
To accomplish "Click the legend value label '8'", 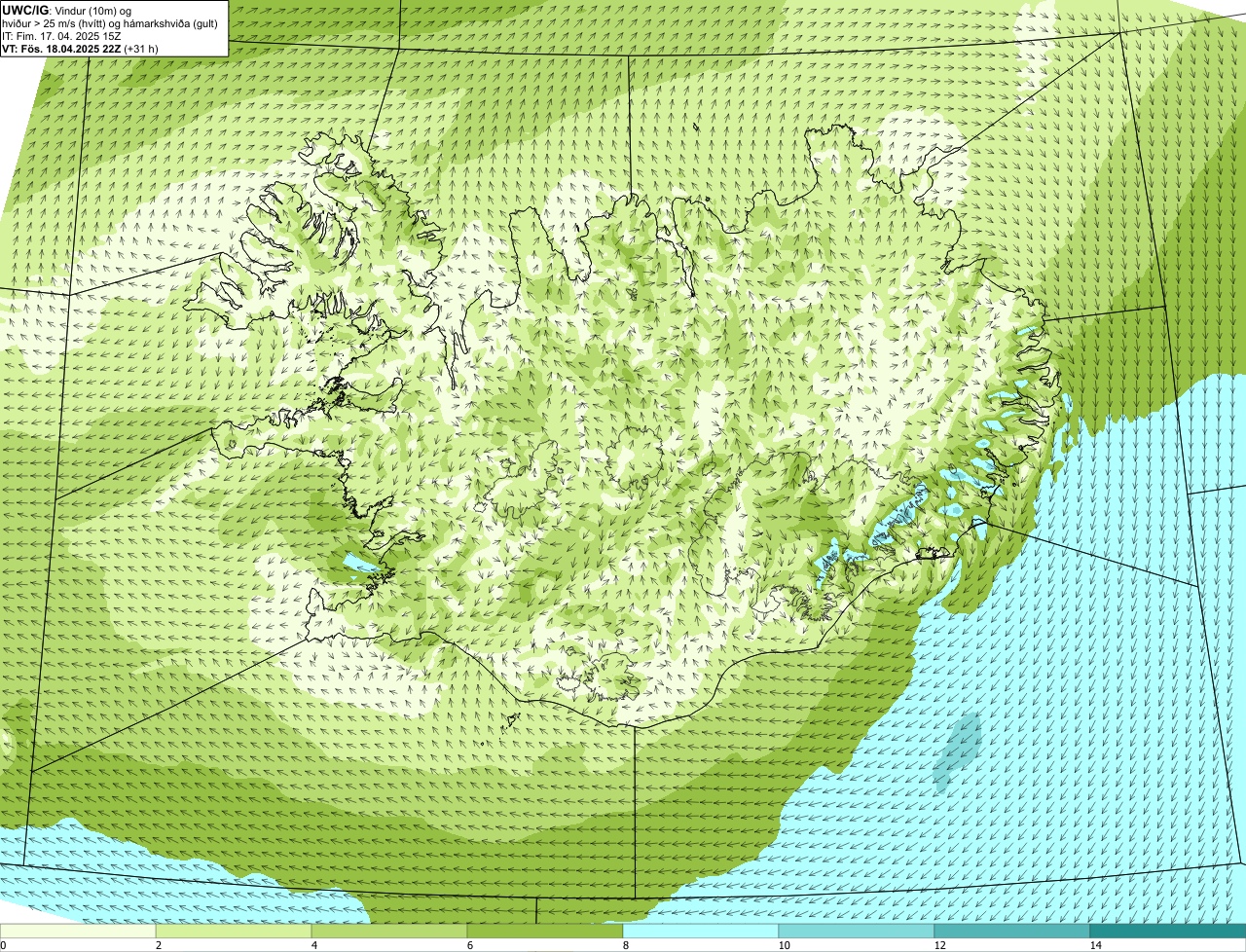I will click(x=625, y=945).
